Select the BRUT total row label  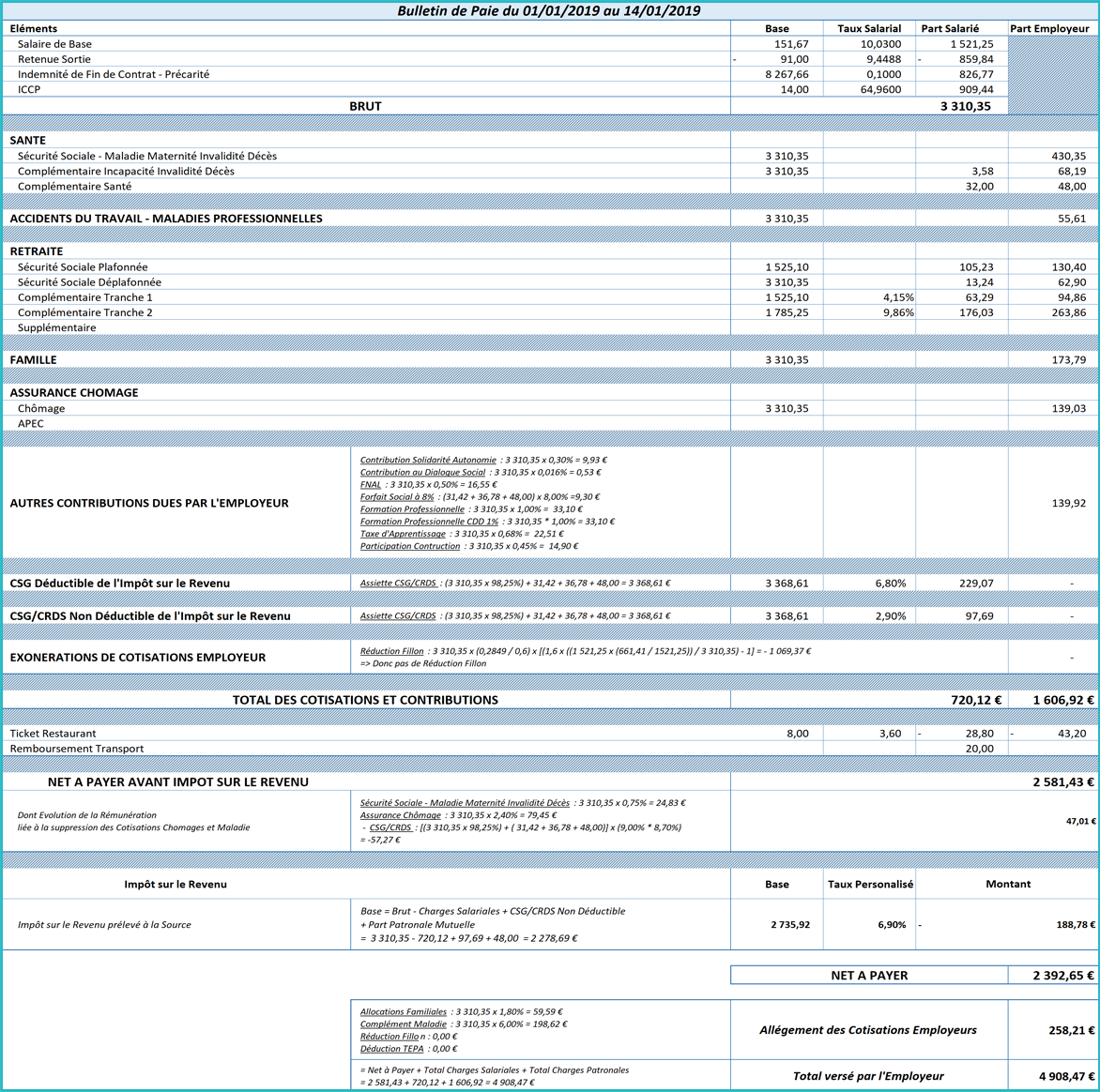click(x=365, y=106)
